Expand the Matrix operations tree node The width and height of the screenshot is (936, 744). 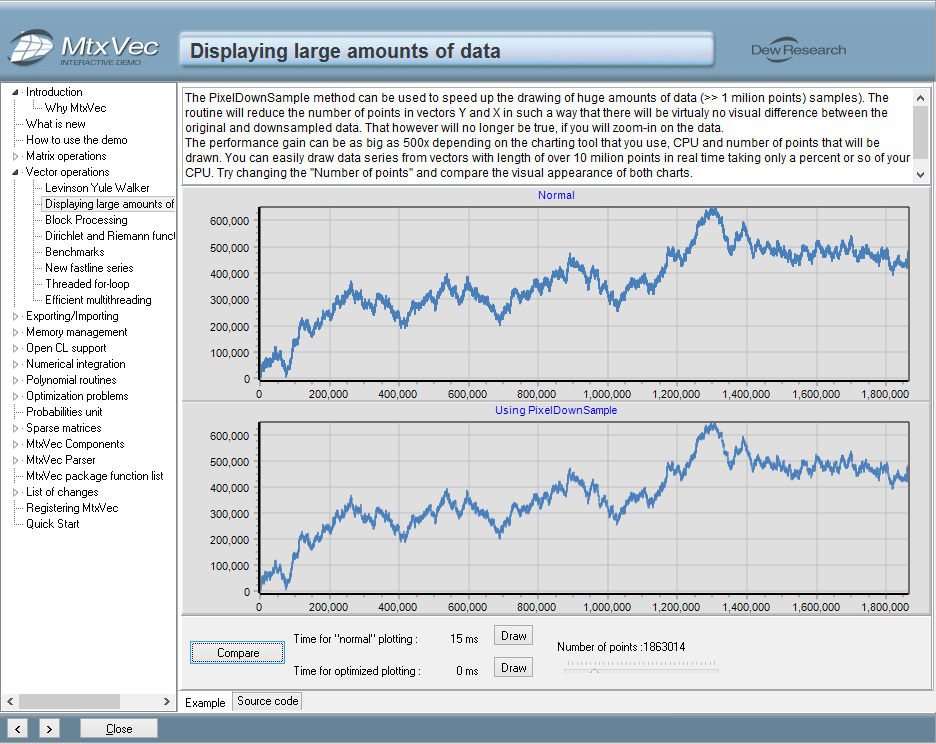(x=15, y=156)
